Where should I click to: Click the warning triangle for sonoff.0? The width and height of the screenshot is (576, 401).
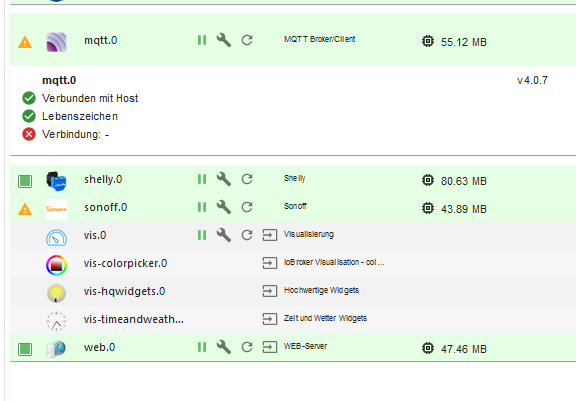[x=25, y=209]
